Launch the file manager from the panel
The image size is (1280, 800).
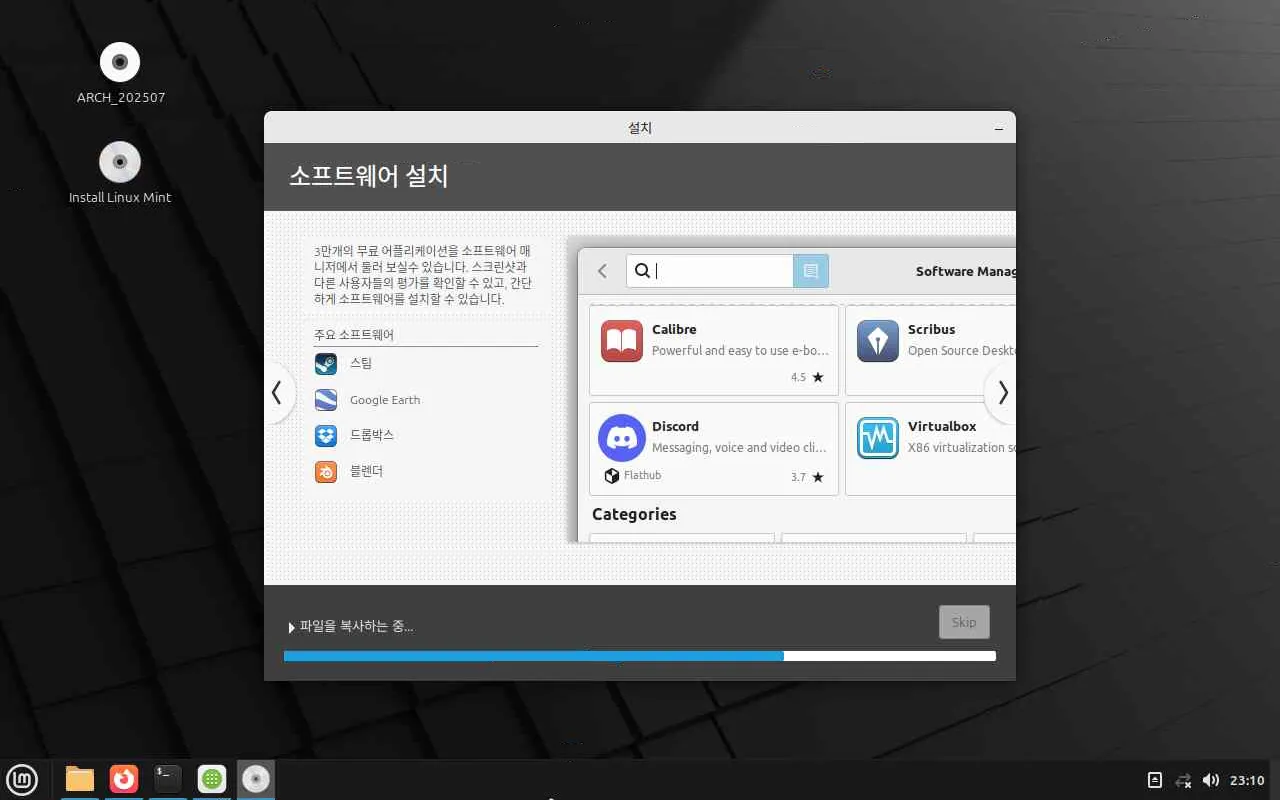79,778
